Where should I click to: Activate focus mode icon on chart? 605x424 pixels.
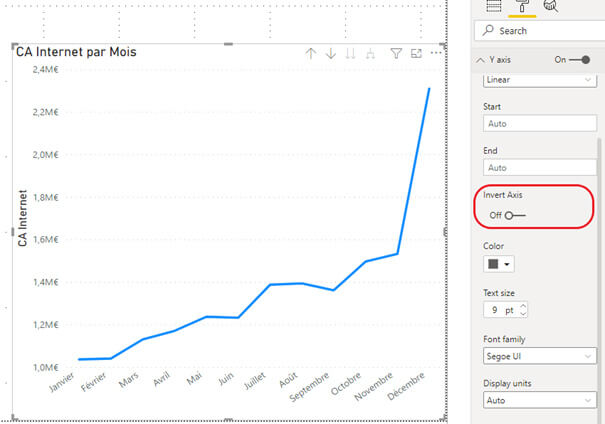pos(416,54)
